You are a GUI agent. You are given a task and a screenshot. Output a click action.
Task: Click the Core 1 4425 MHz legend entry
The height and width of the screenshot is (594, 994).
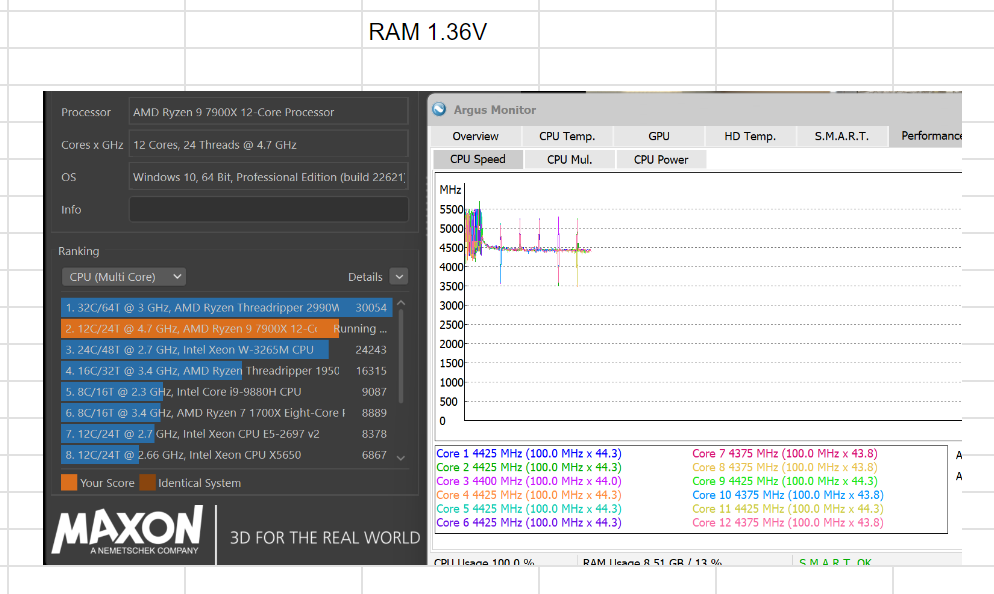pyautogui.click(x=529, y=453)
